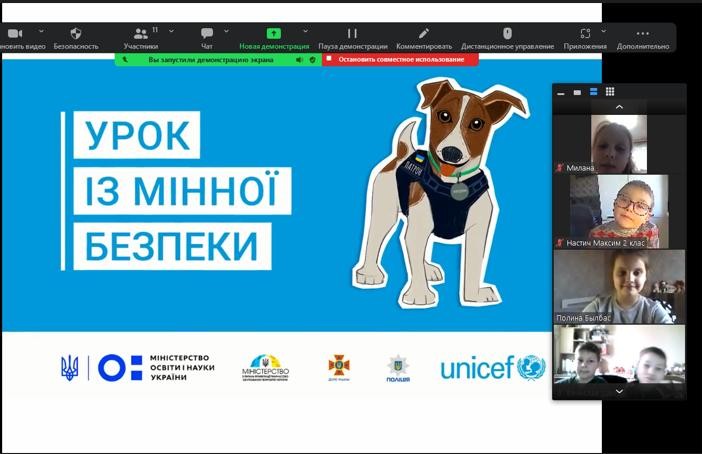
Task: Expand the arrow next to Чат
Action: pyautogui.click(x=226, y=31)
